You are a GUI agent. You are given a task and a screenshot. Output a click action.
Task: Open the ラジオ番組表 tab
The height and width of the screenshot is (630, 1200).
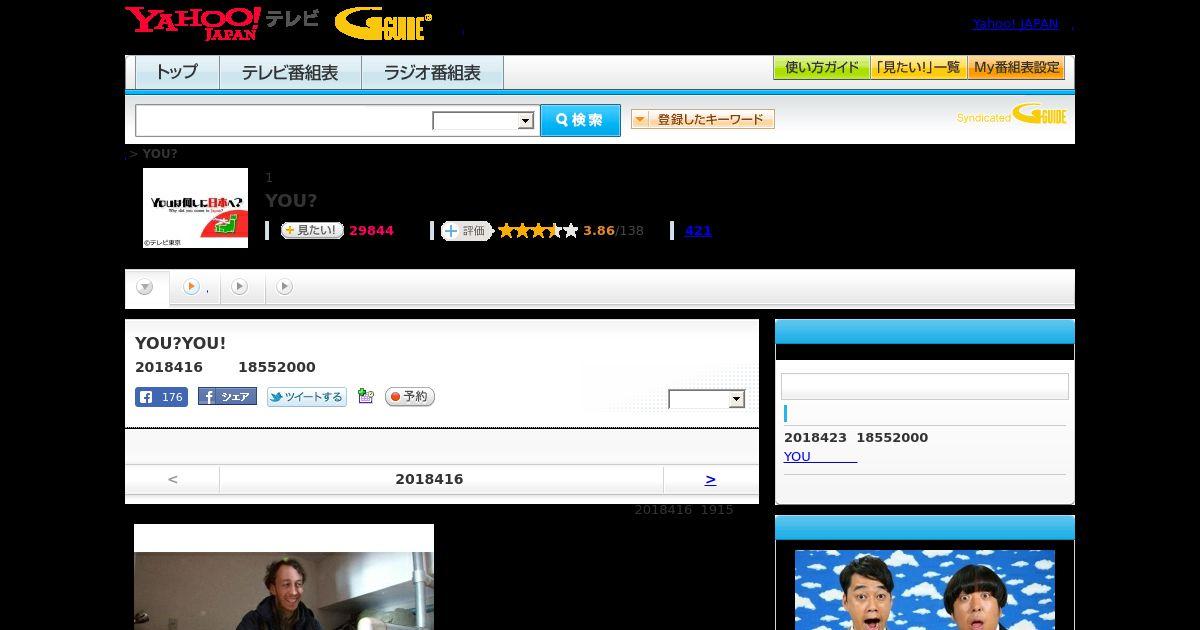(432, 73)
